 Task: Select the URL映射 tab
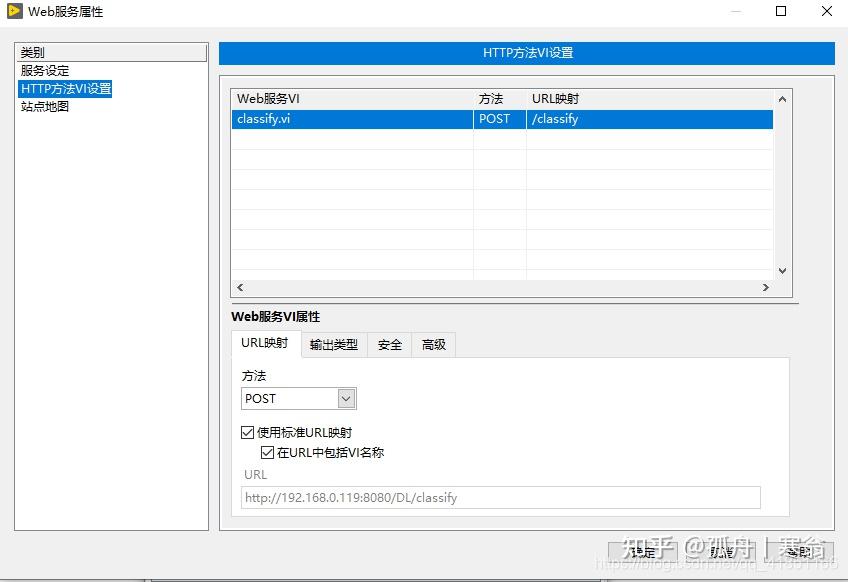tap(264, 344)
